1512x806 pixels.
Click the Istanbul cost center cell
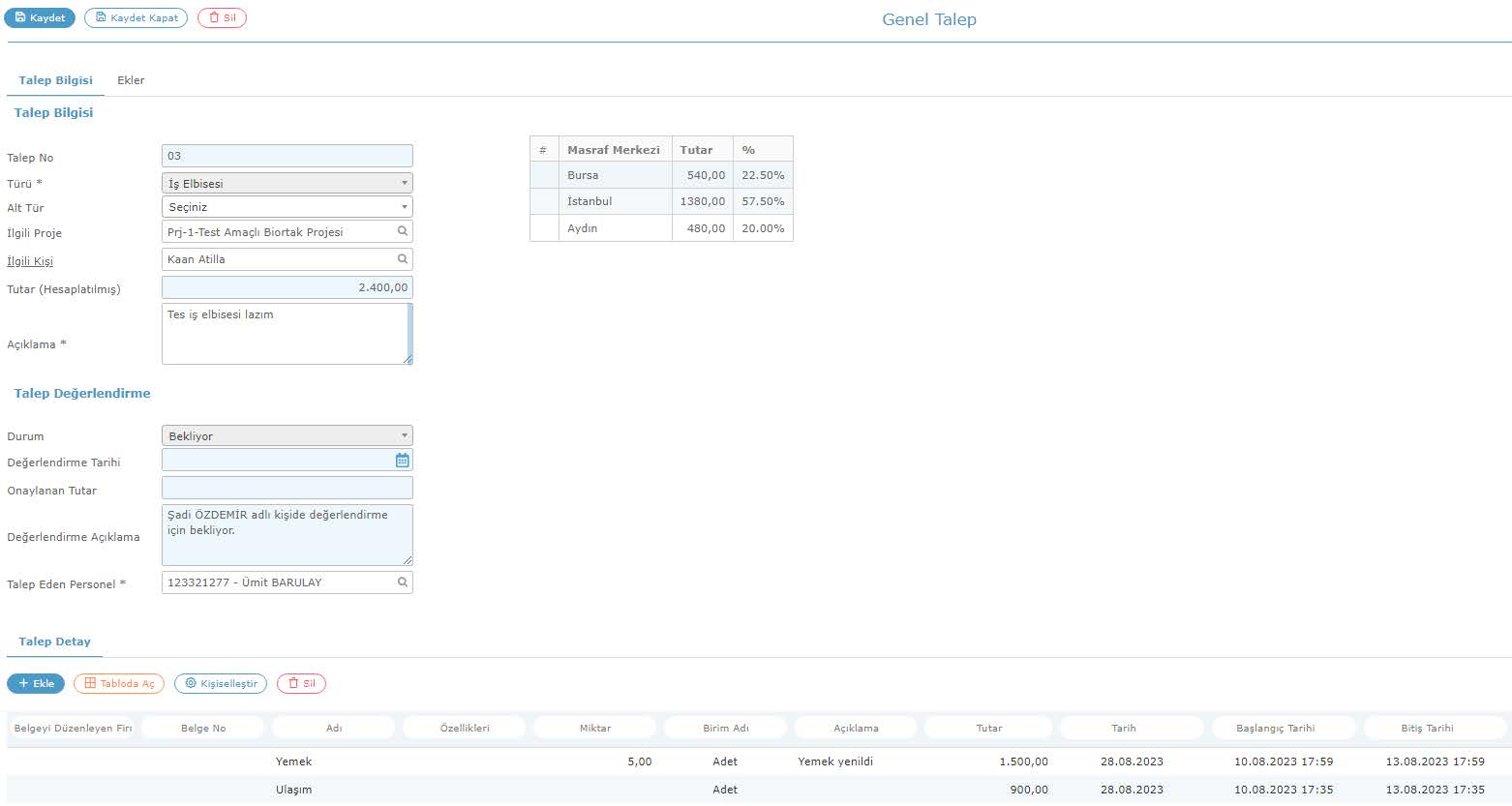pyautogui.click(x=615, y=201)
